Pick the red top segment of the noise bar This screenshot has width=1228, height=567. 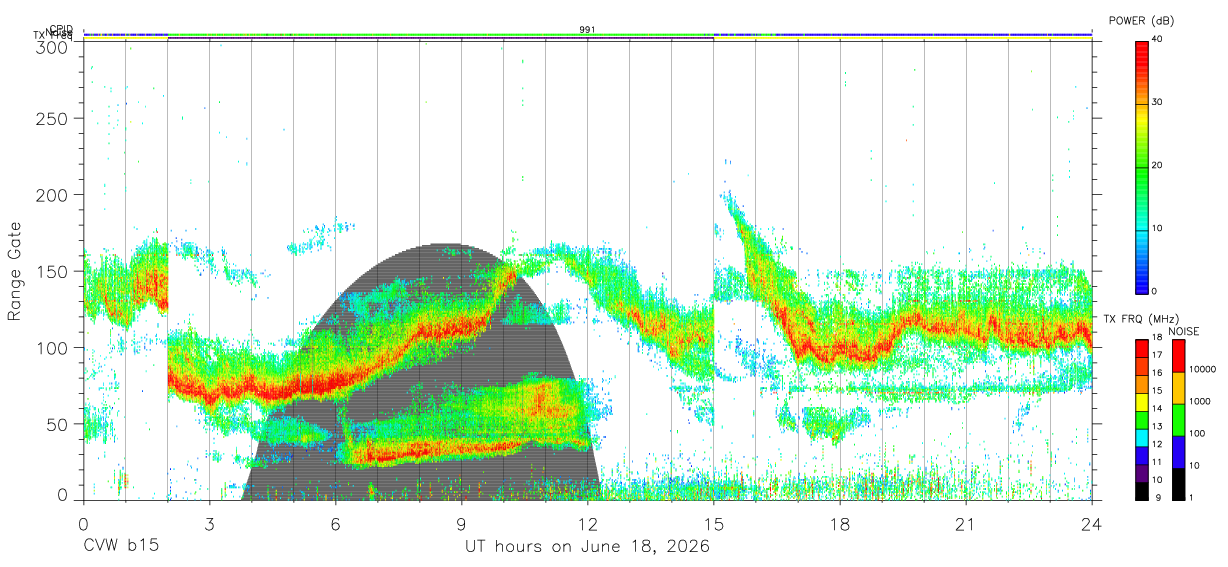click(x=1177, y=356)
